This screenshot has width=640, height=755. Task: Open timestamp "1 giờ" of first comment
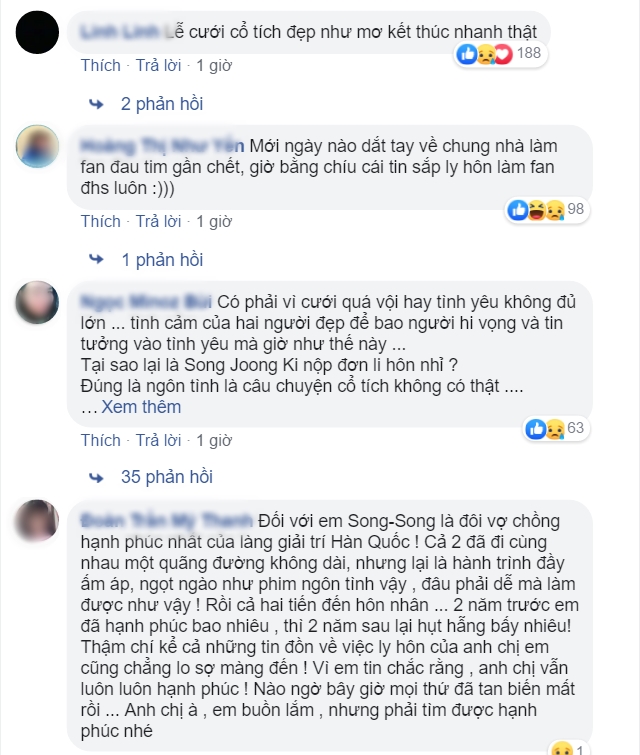214,65
